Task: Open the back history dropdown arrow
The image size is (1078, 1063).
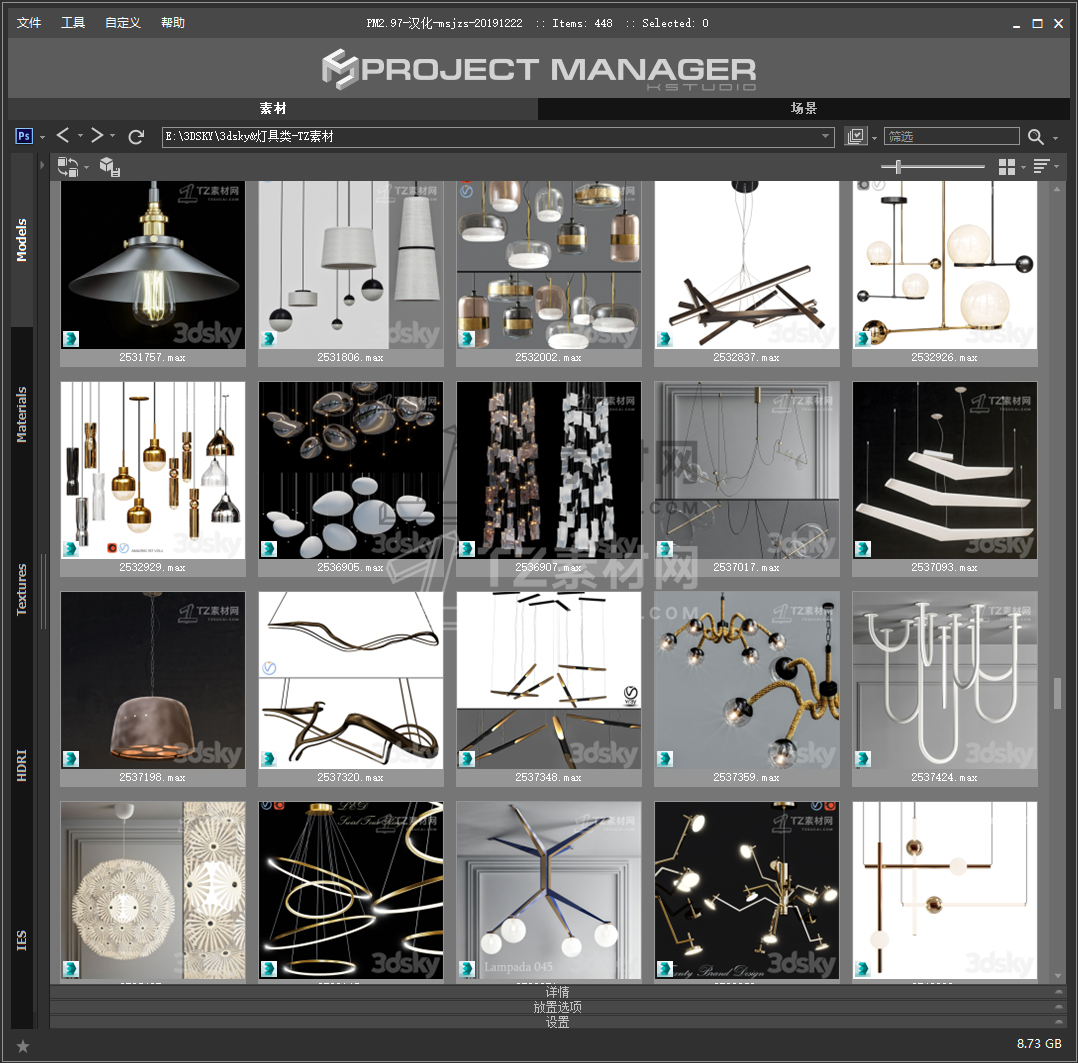Action: tap(80, 136)
